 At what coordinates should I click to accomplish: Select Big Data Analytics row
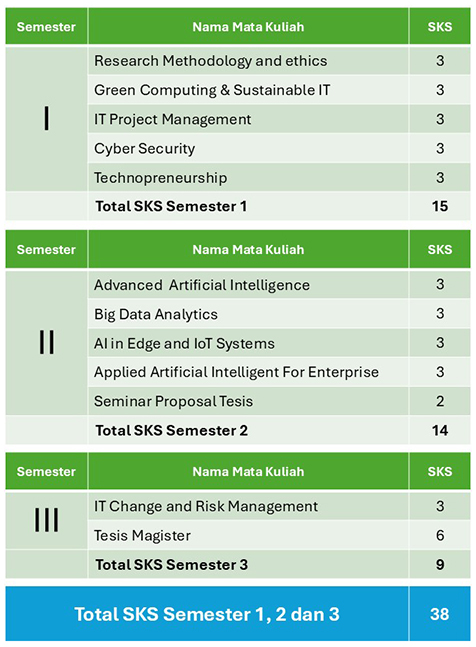pos(279,314)
